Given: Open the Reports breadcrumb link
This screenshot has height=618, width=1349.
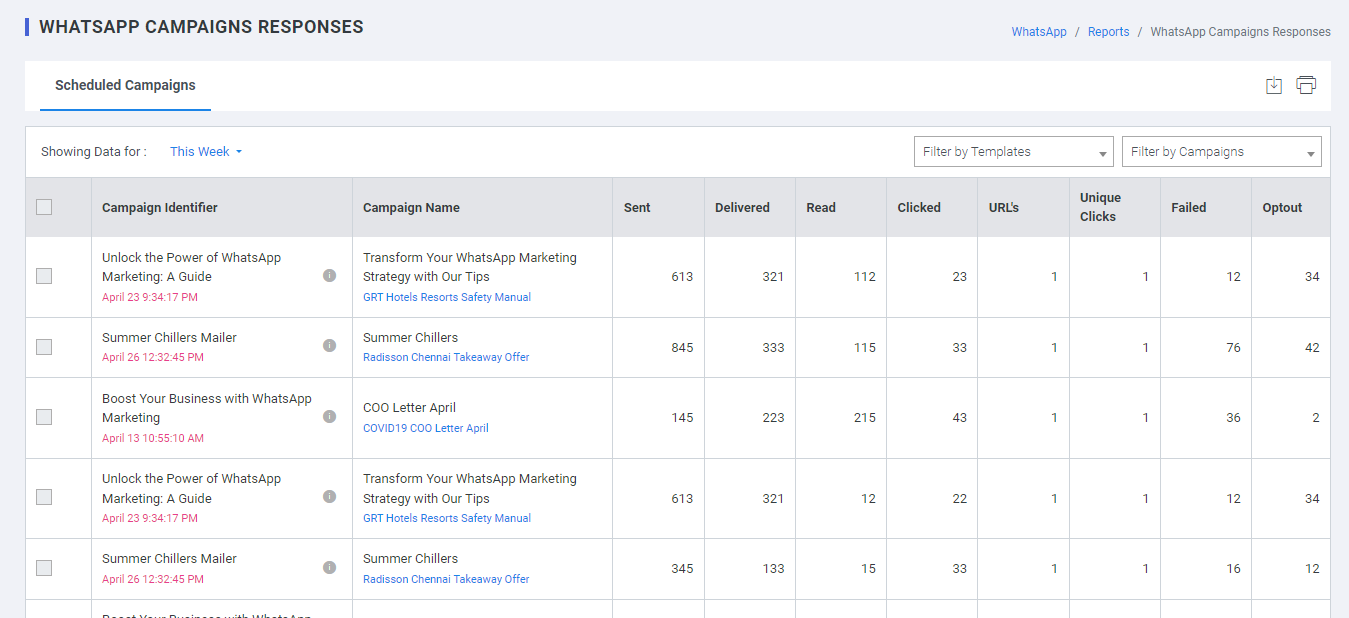Looking at the screenshot, I should (1109, 32).
